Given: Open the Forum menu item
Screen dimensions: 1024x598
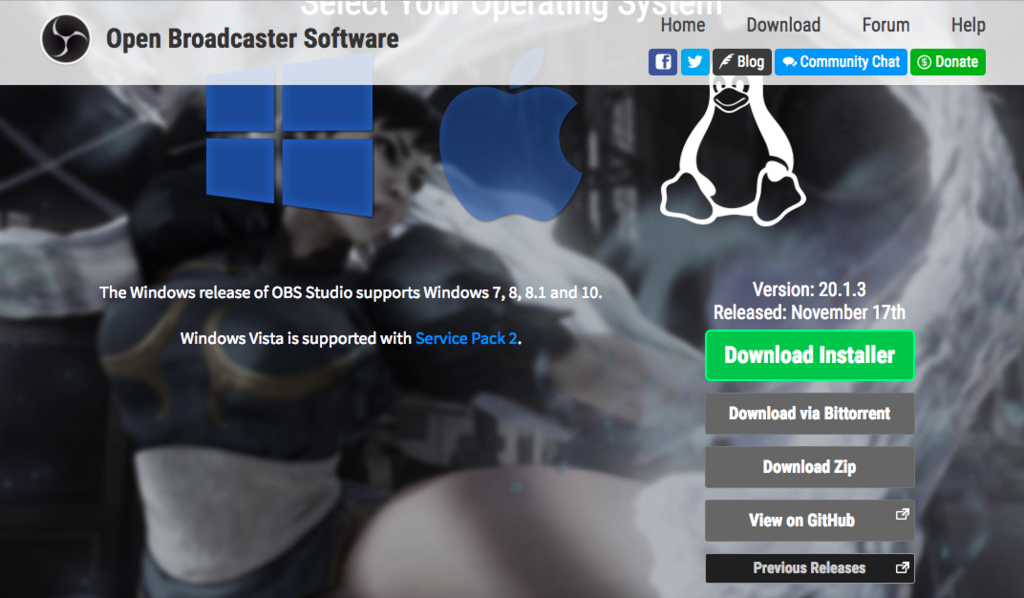Looking at the screenshot, I should 886,25.
